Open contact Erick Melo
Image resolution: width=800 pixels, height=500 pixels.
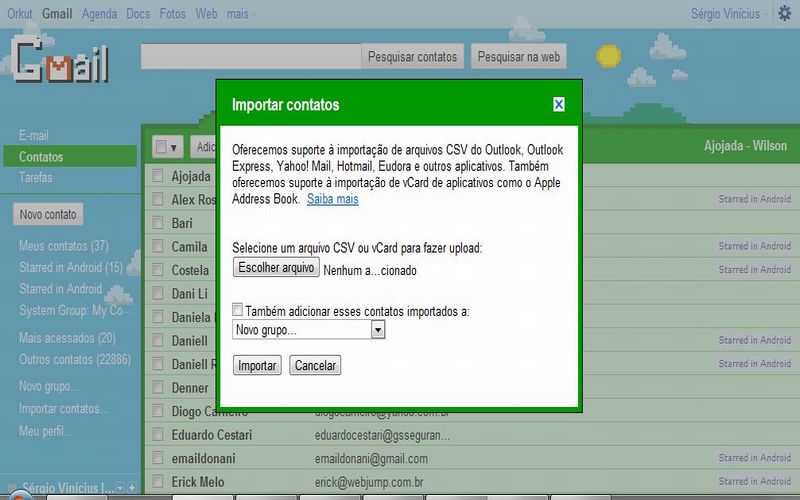(x=198, y=482)
